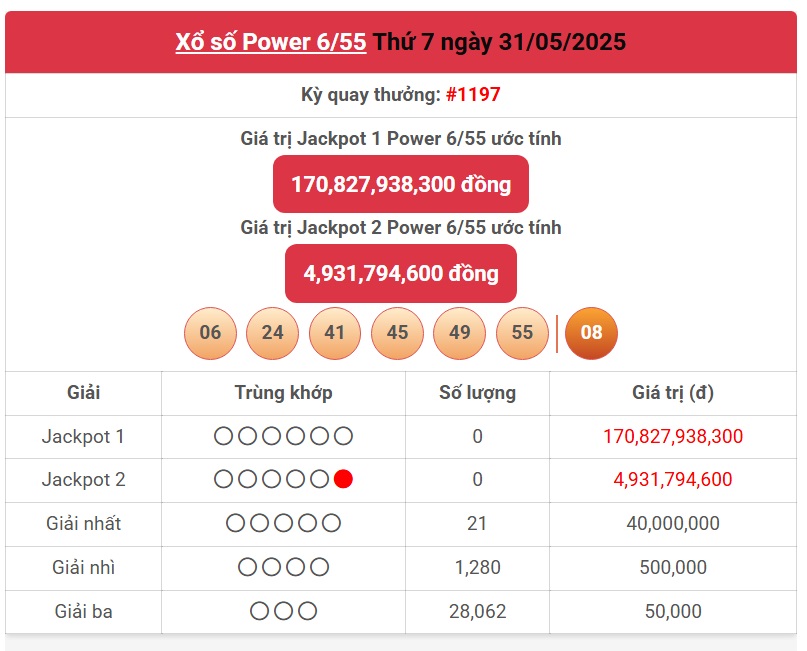Click the Jackpot 1 row label
Image resolution: width=807 pixels, height=651 pixels.
pos(83,436)
